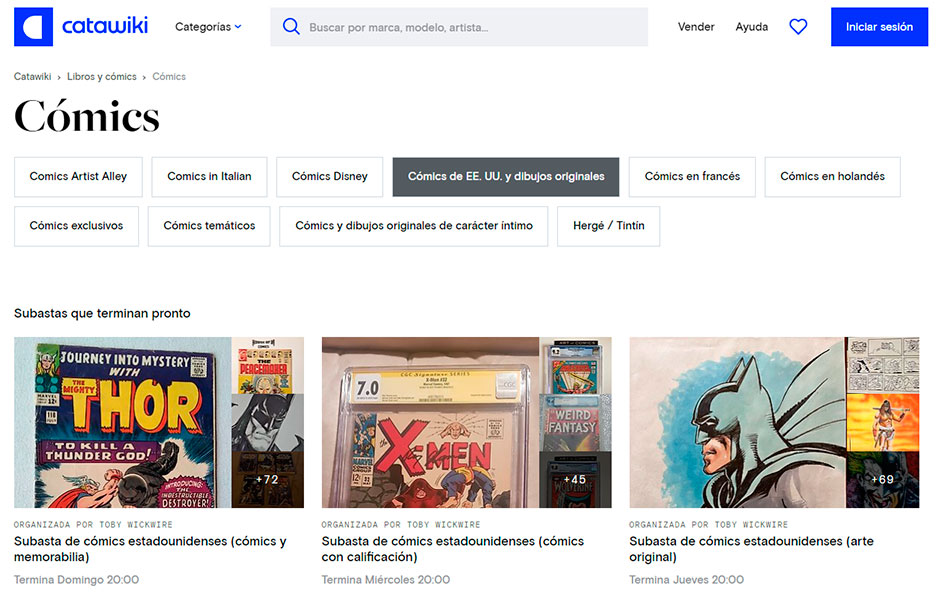Open the black-and-white Batman sketch thumbnail
Viewport: 950px width, 600px height.
point(268,422)
